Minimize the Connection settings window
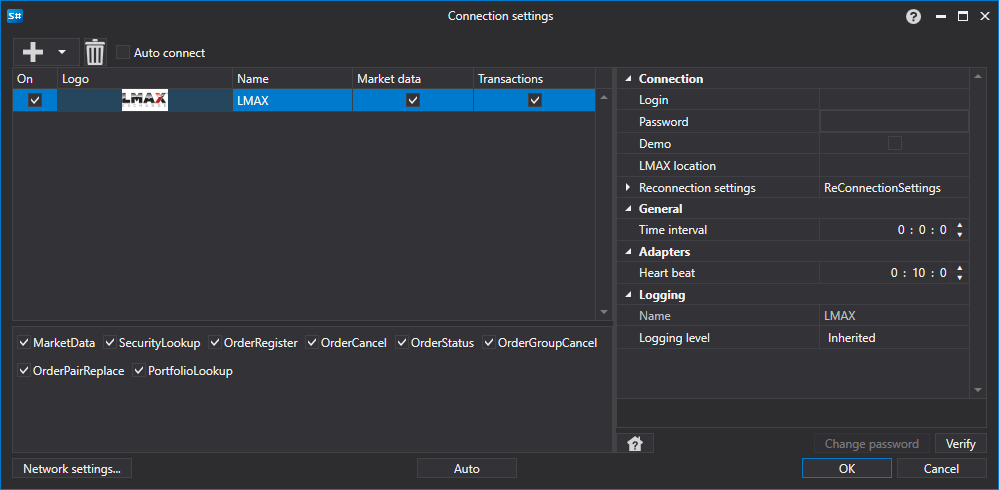 [940, 17]
